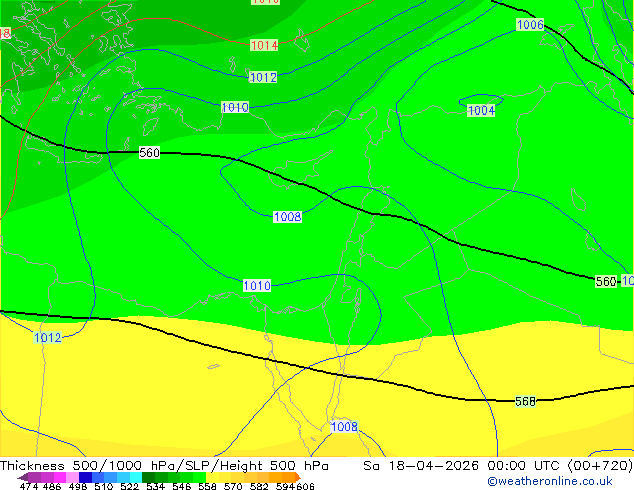Select the orange swatch above 594
The height and width of the screenshot is (490, 634).
[x=288, y=477]
